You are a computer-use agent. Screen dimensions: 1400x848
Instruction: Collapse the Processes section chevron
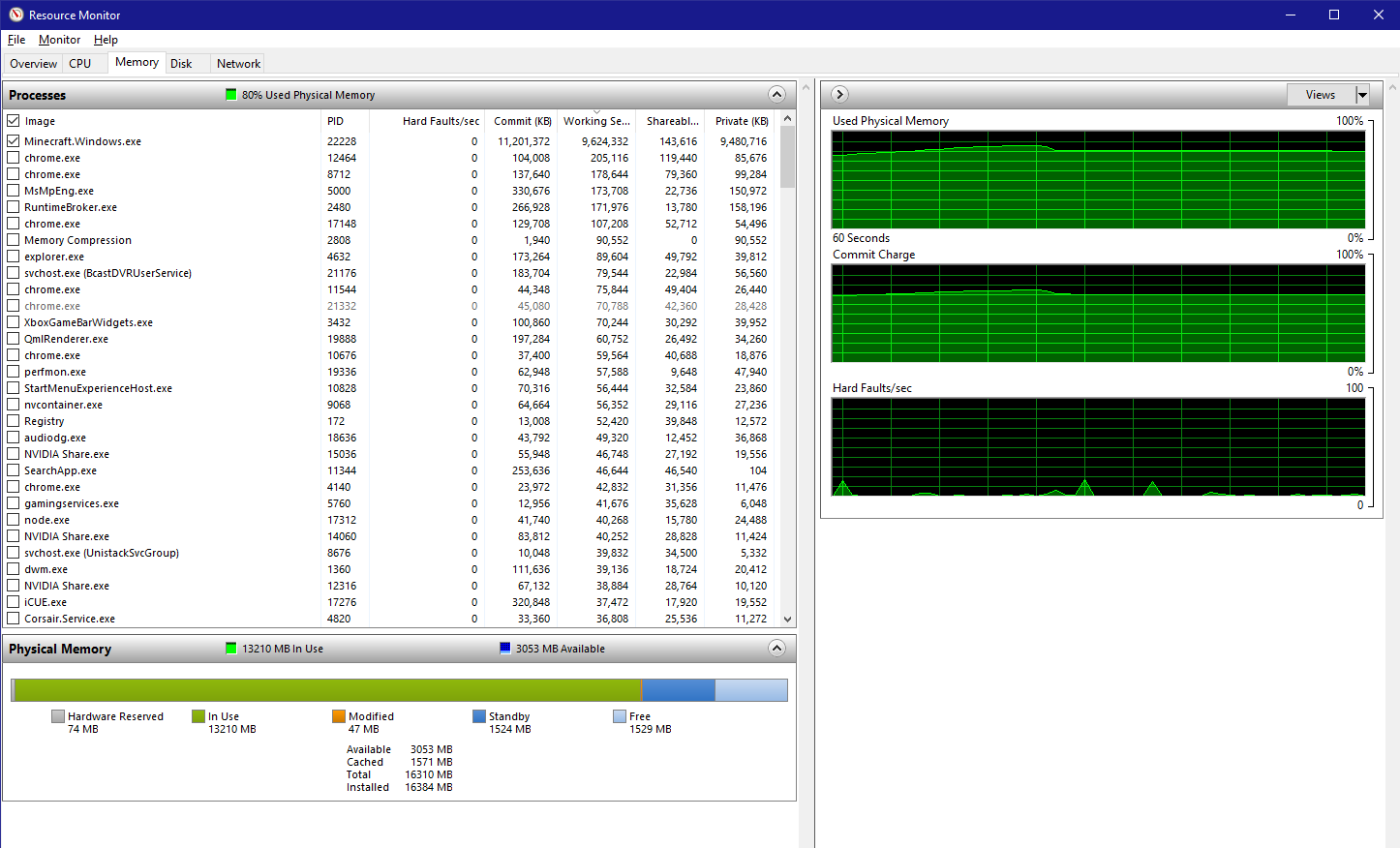[x=776, y=94]
